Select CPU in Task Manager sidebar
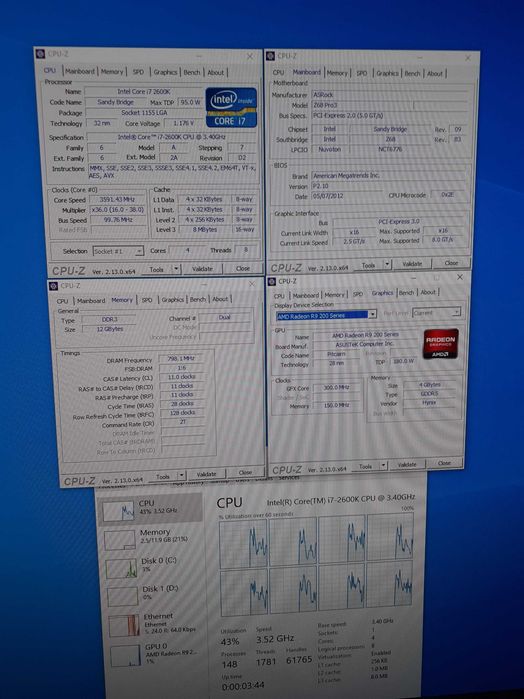 [151, 508]
